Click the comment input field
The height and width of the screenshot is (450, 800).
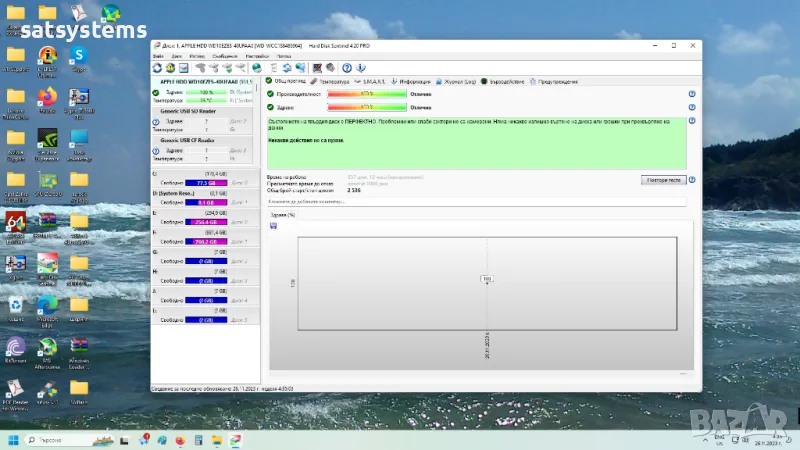[x=475, y=202]
